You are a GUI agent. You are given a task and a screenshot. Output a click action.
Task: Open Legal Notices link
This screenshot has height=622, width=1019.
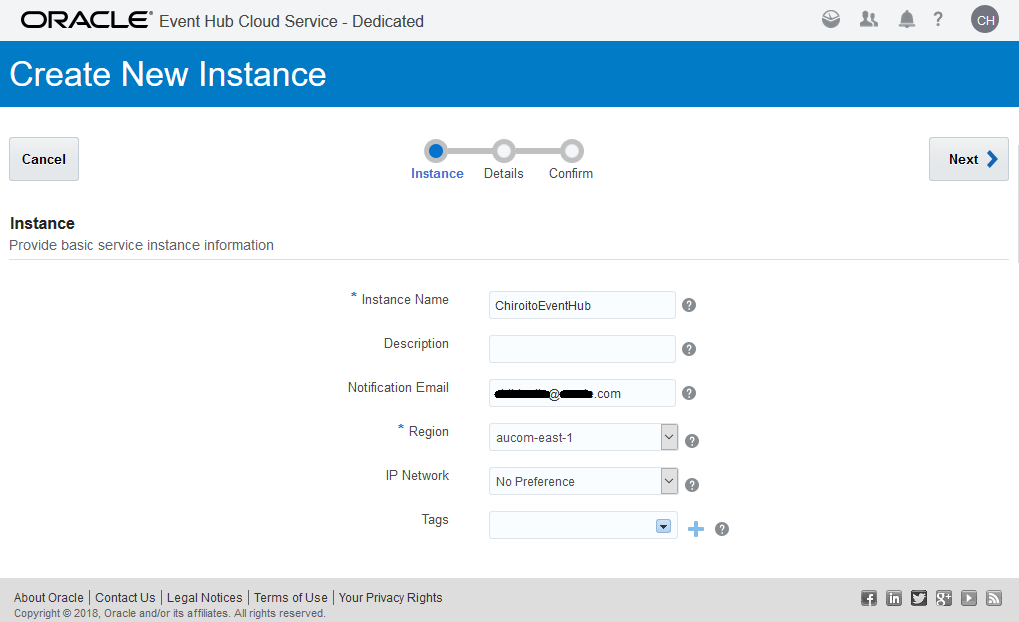(205, 597)
